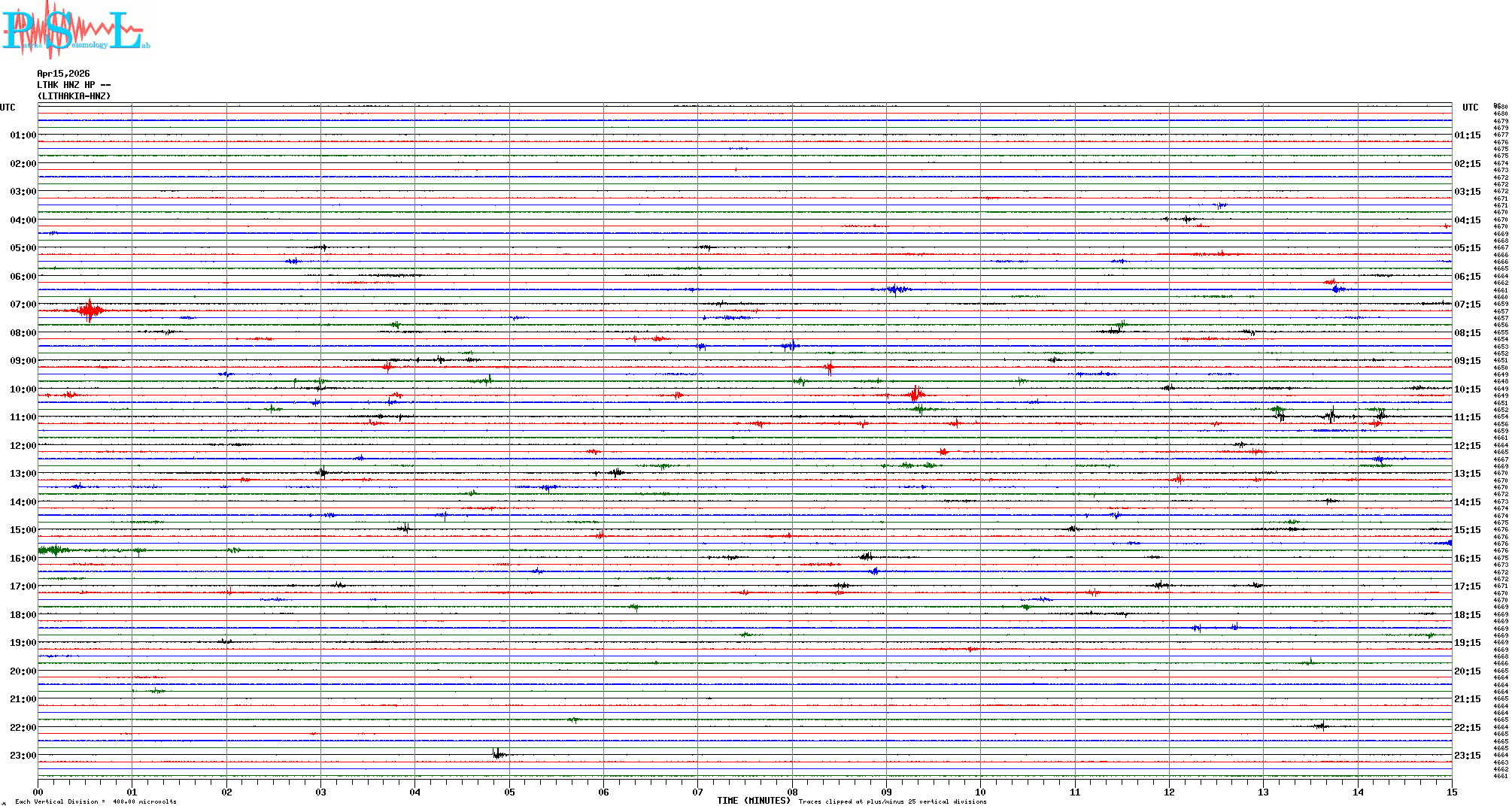Click the PSL Seismology Lab logo
The height and width of the screenshot is (812, 1512).
pyautogui.click(x=75, y=30)
